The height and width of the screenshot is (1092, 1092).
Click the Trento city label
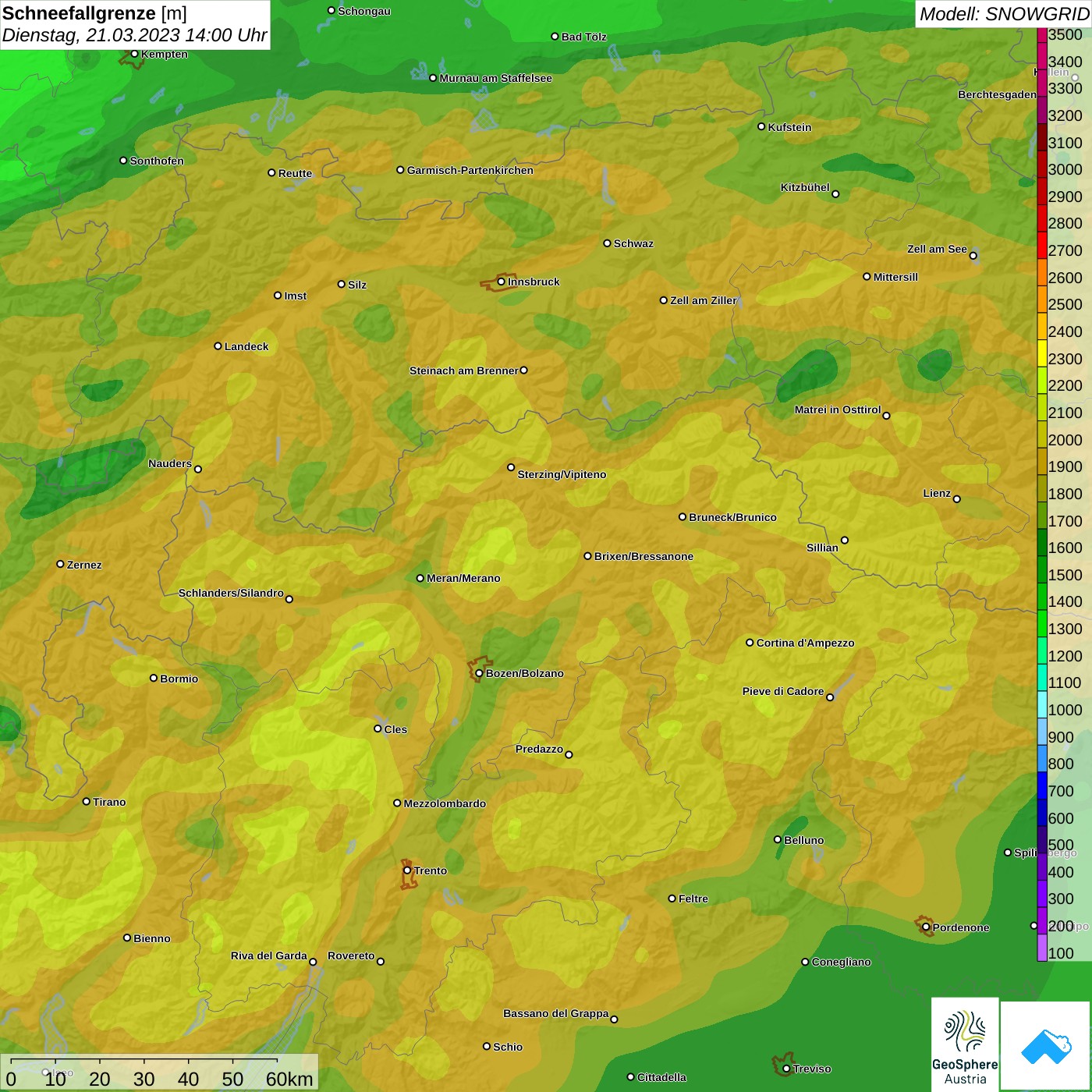tap(431, 870)
